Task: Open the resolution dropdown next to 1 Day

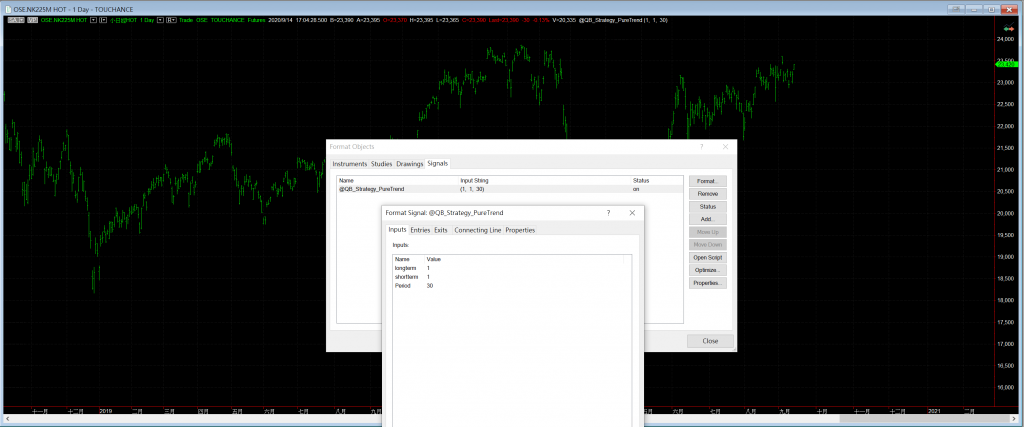Action: 160,20
